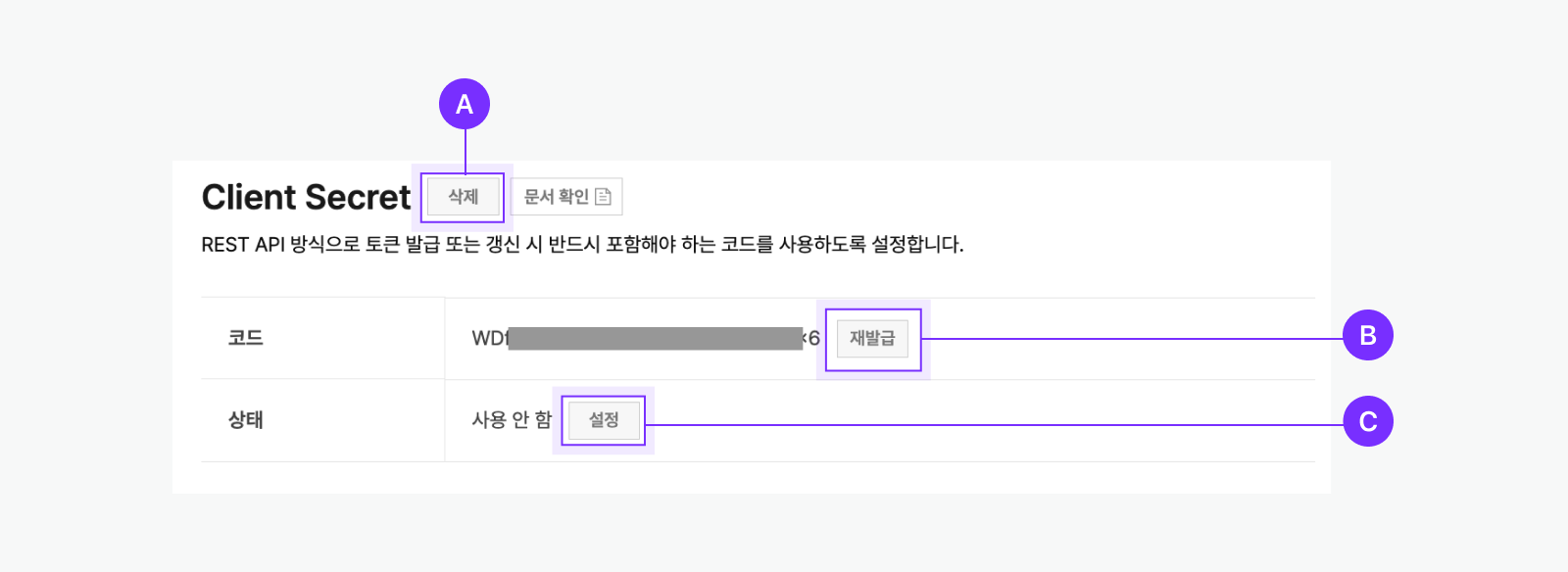Click the 삭제 (delete) button
This screenshot has width=1568, height=572.
[x=463, y=197]
